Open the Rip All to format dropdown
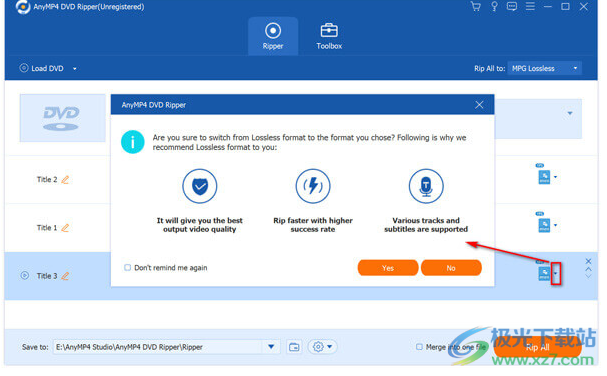Screen dimensions: 607x376 (544, 69)
